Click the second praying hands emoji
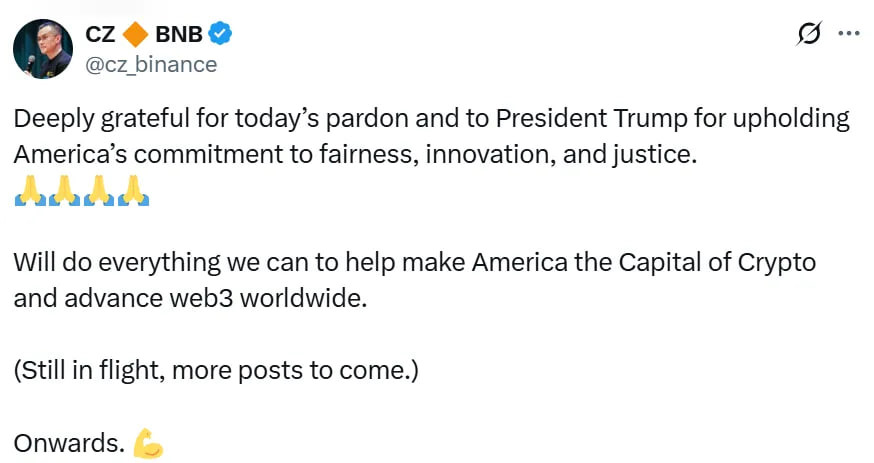The image size is (874, 463). pos(65,190)
